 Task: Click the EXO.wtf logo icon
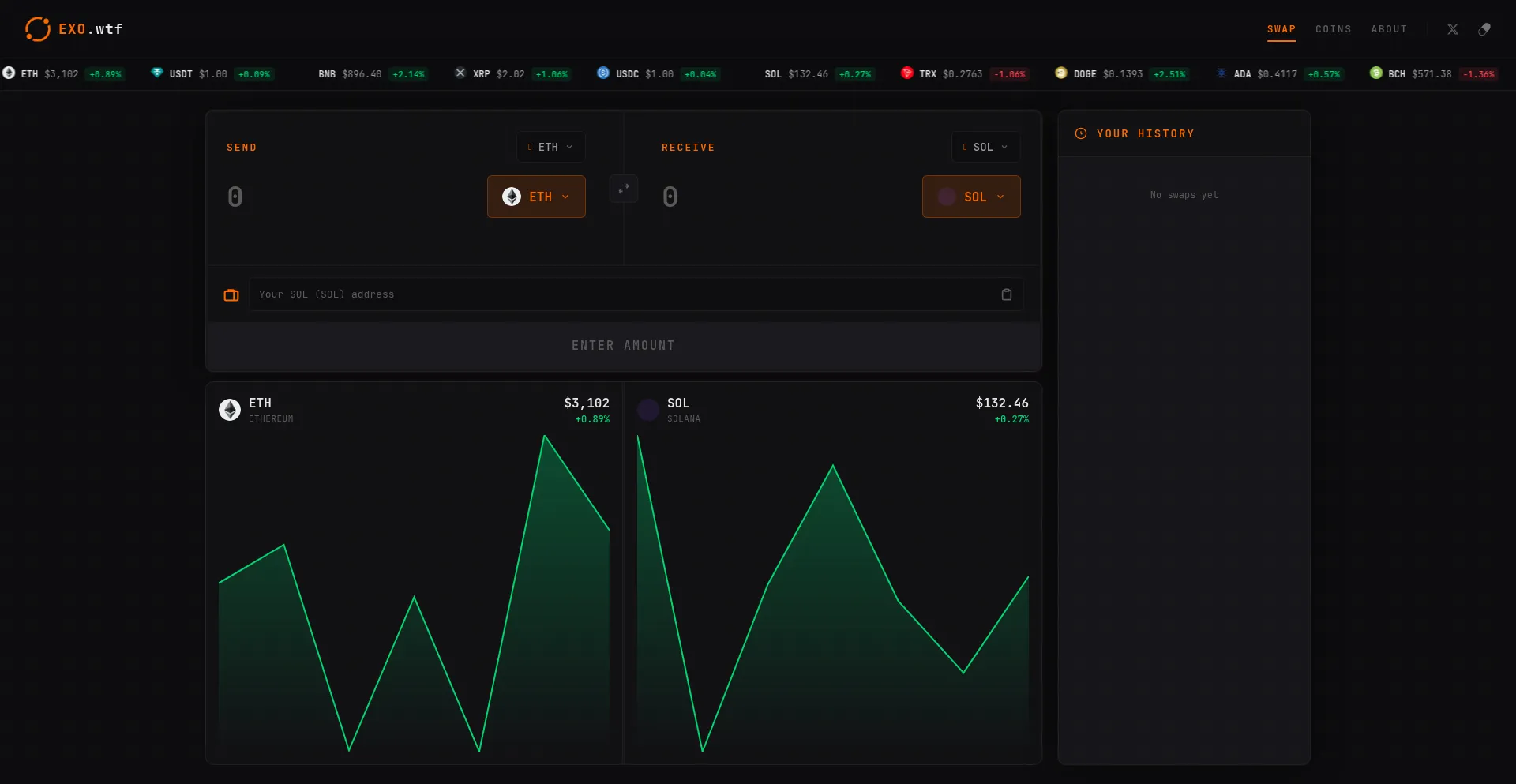pos(37,29)
